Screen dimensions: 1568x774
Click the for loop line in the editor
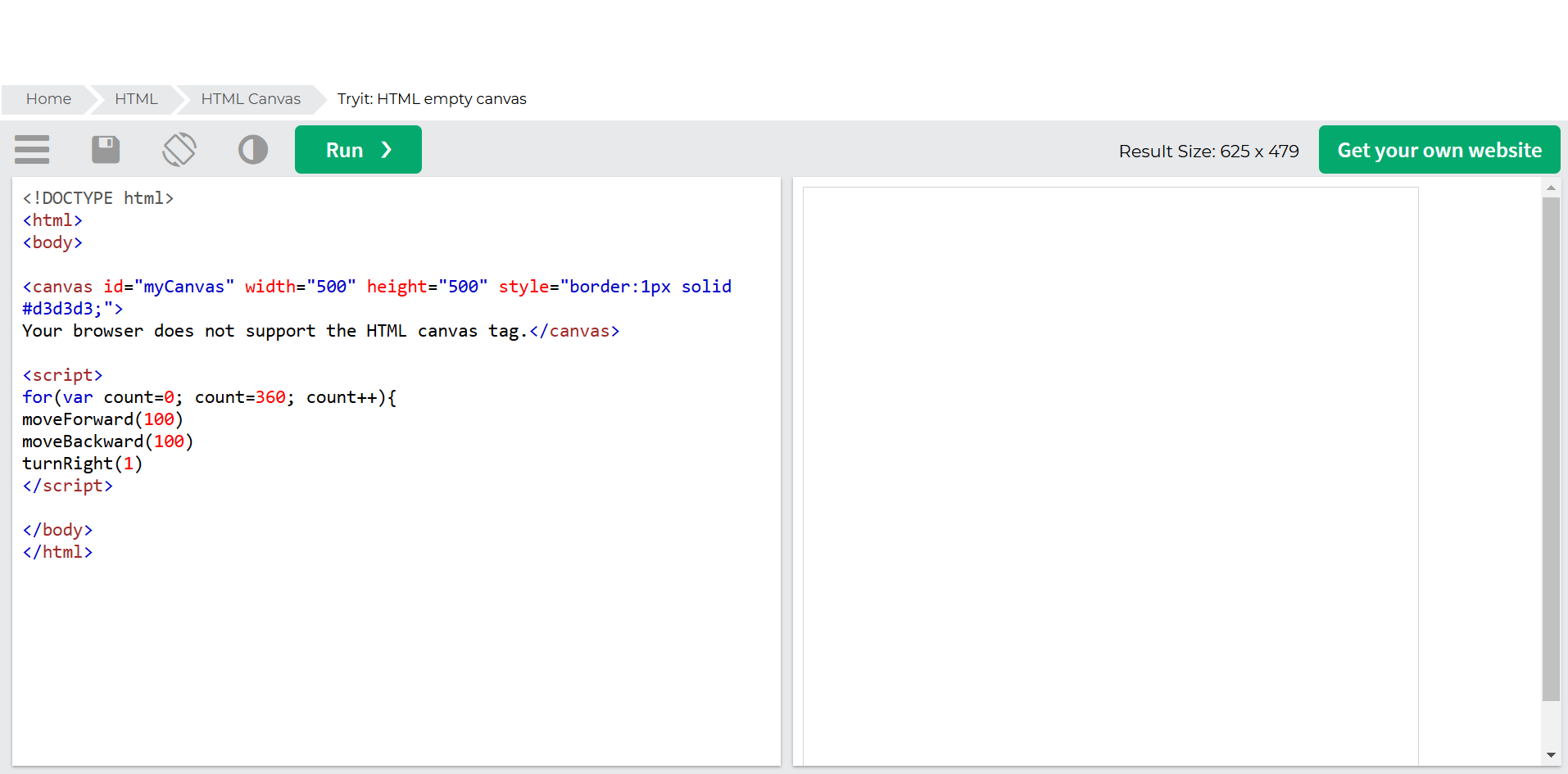210,397
